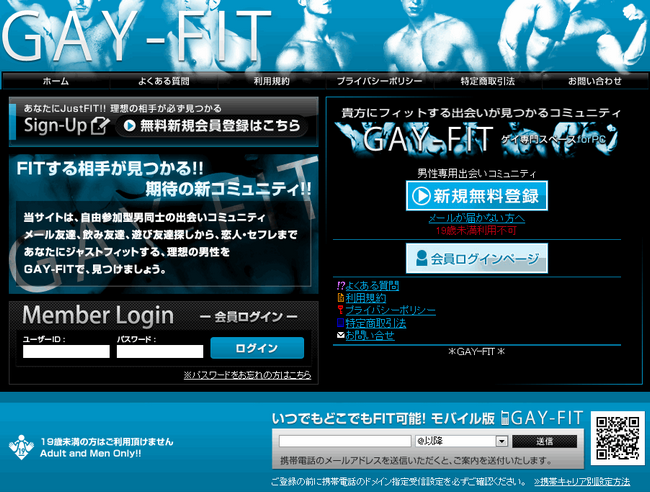Click the 新規無料登録 button in the right panel
This screenshot has width=650, height=492.
(x=477, y=196)
